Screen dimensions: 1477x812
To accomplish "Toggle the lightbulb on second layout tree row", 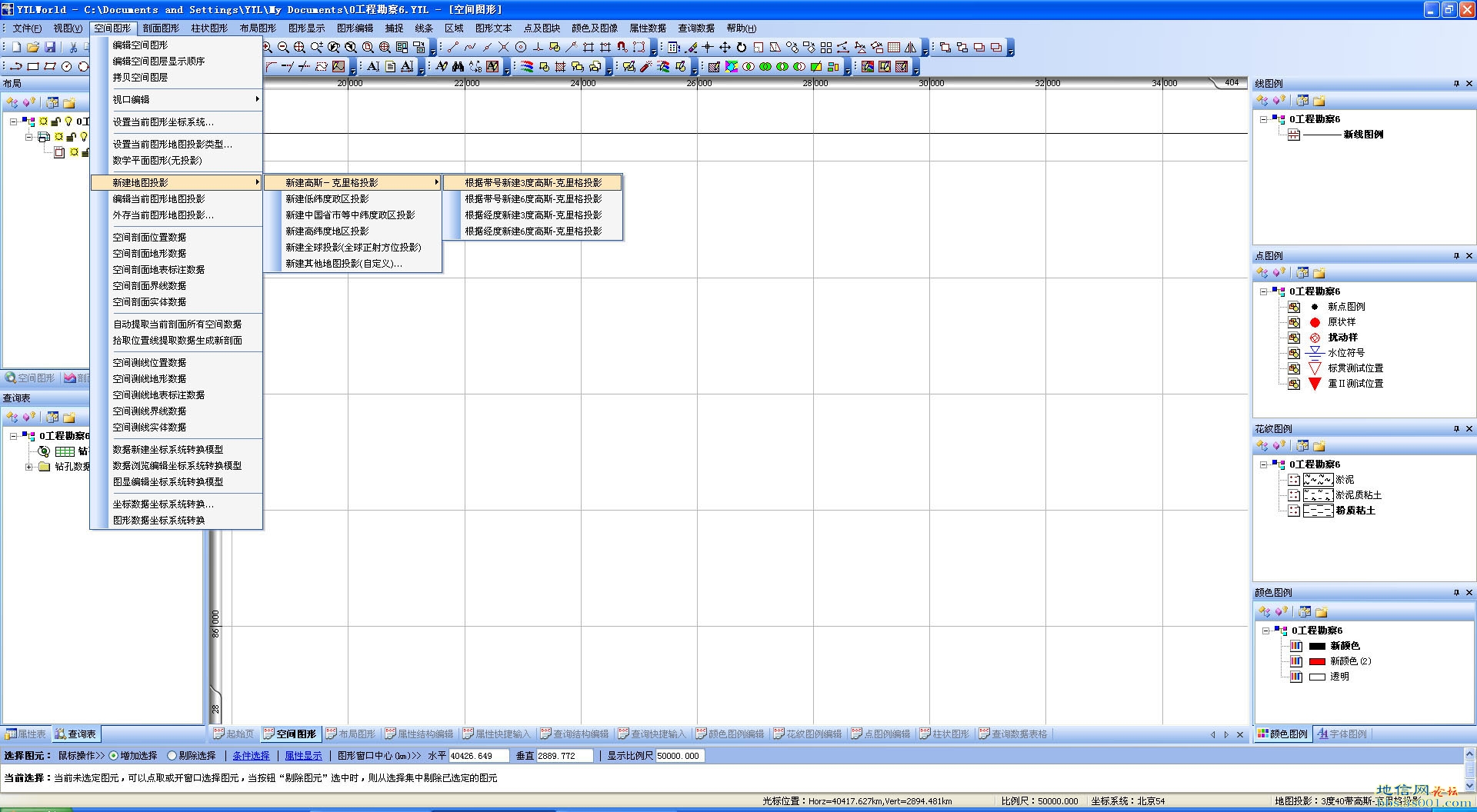I will click(x=84, y=137).
